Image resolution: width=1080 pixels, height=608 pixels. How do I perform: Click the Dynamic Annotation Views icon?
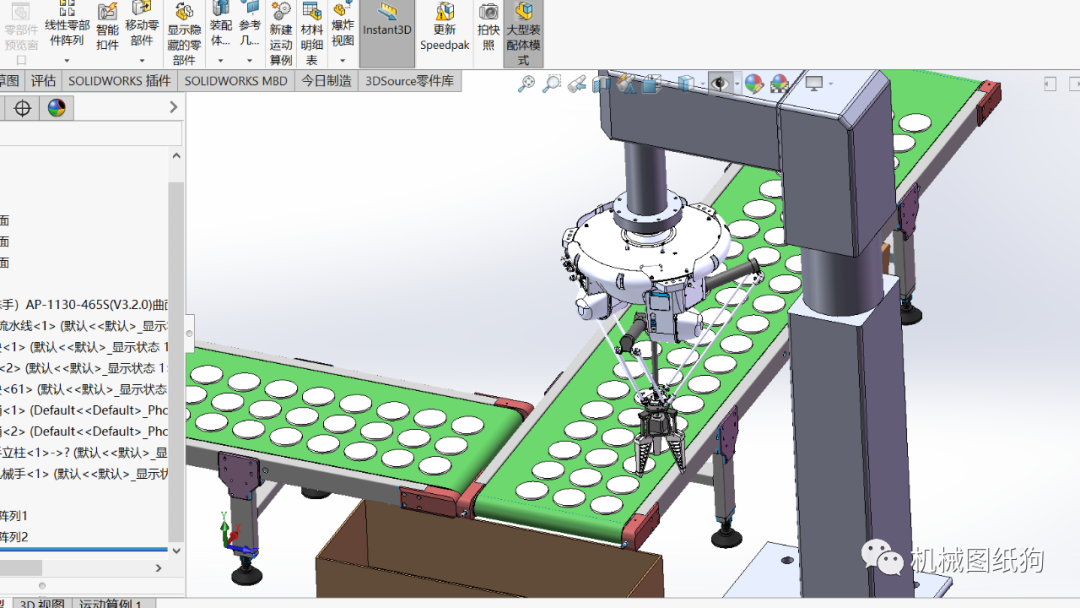pyautogui.click(x=626, y=84)
